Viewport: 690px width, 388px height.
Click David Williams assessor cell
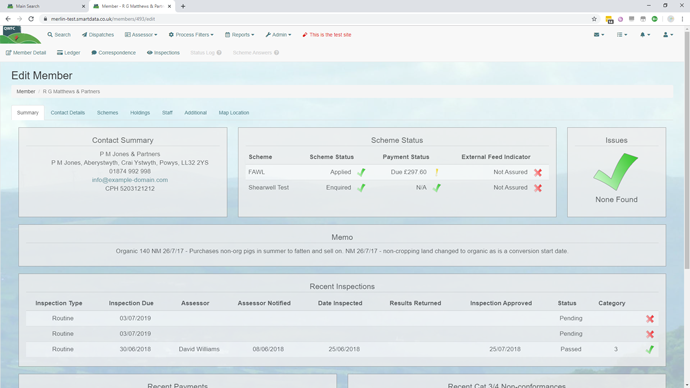coord(199,349)
